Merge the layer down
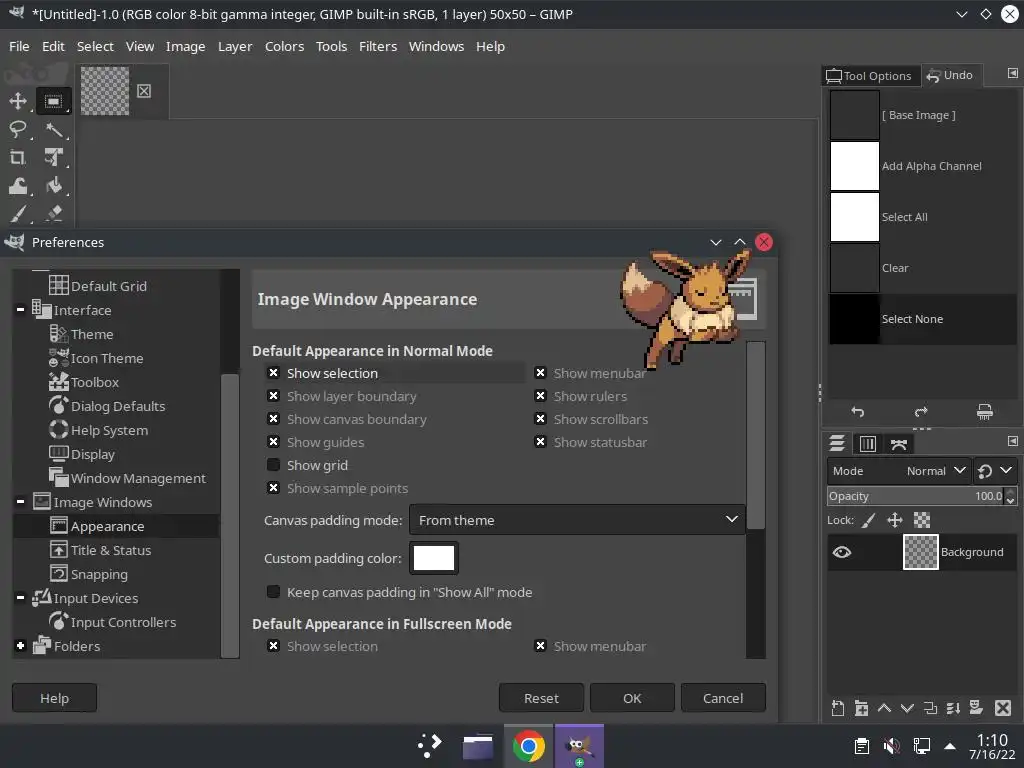The width and height of the screenshot is (1024, 768). 953,708
